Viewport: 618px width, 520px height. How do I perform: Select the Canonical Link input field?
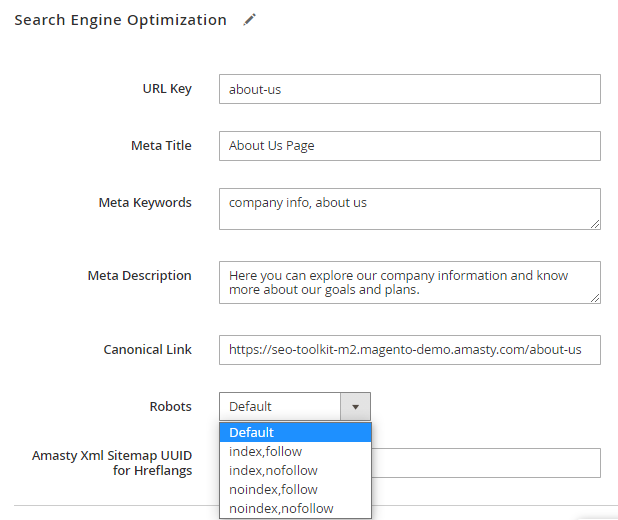tap(409, 350)
